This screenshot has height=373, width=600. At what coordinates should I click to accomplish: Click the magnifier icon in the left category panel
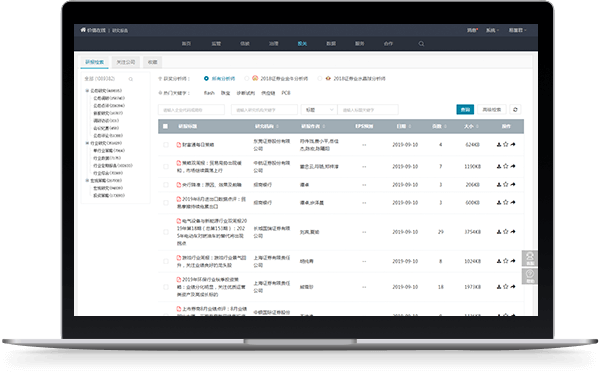[131, 79]
